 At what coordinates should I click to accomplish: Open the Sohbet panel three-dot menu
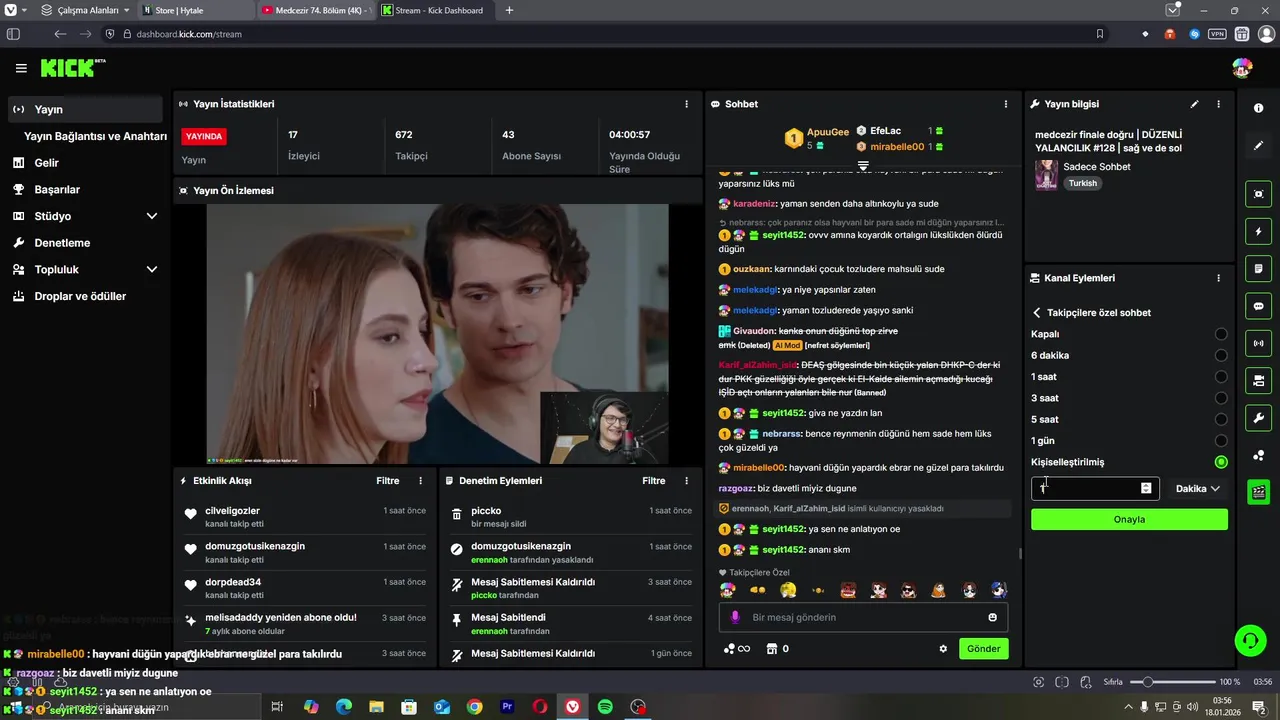(x=1006, y=104)
